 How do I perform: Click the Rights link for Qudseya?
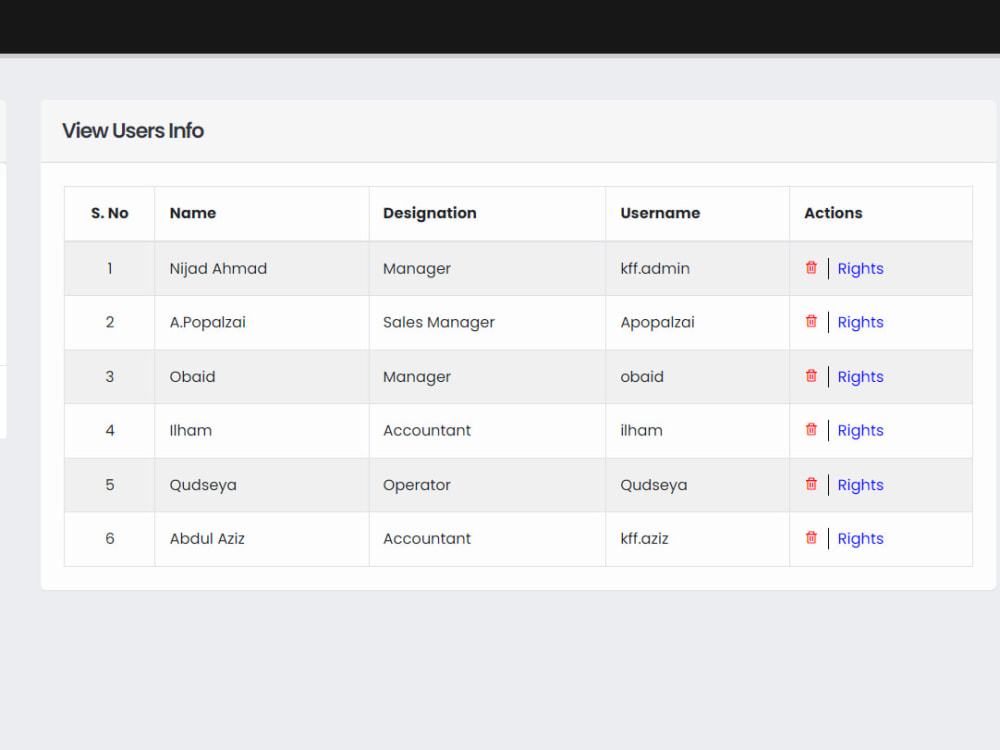point(860,485)
